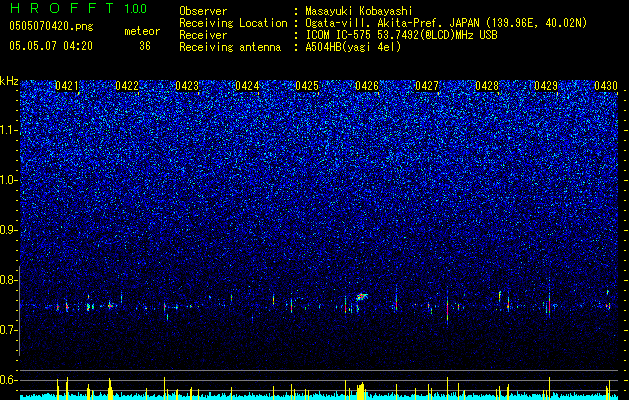Click the HROFFT title text

tap(61, 8)
